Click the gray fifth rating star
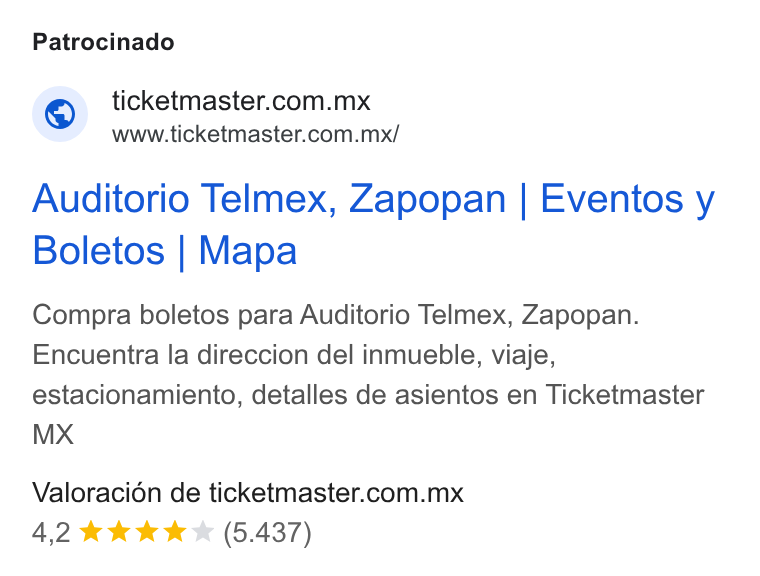Image resolution: width=760 pixels, height=576 pixels. pyautogui.click(x=203, y=531)
